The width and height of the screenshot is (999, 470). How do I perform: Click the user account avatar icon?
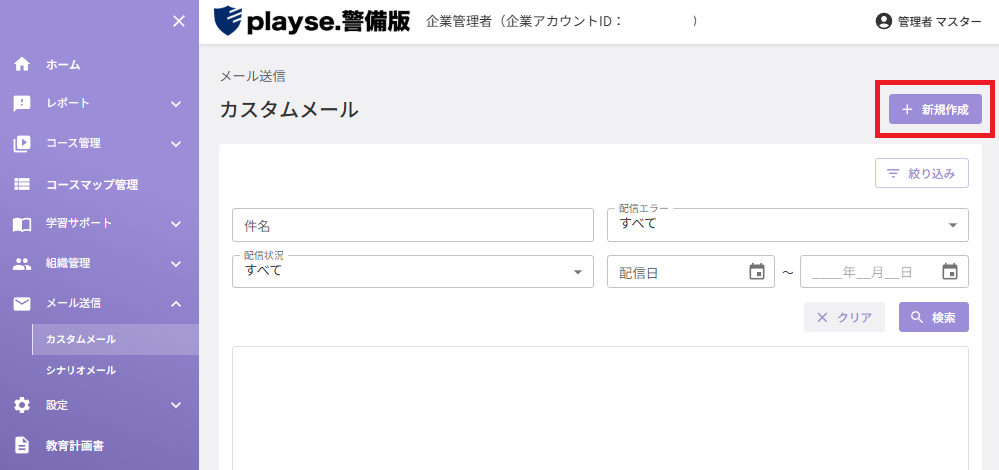(x=884, y=22)
